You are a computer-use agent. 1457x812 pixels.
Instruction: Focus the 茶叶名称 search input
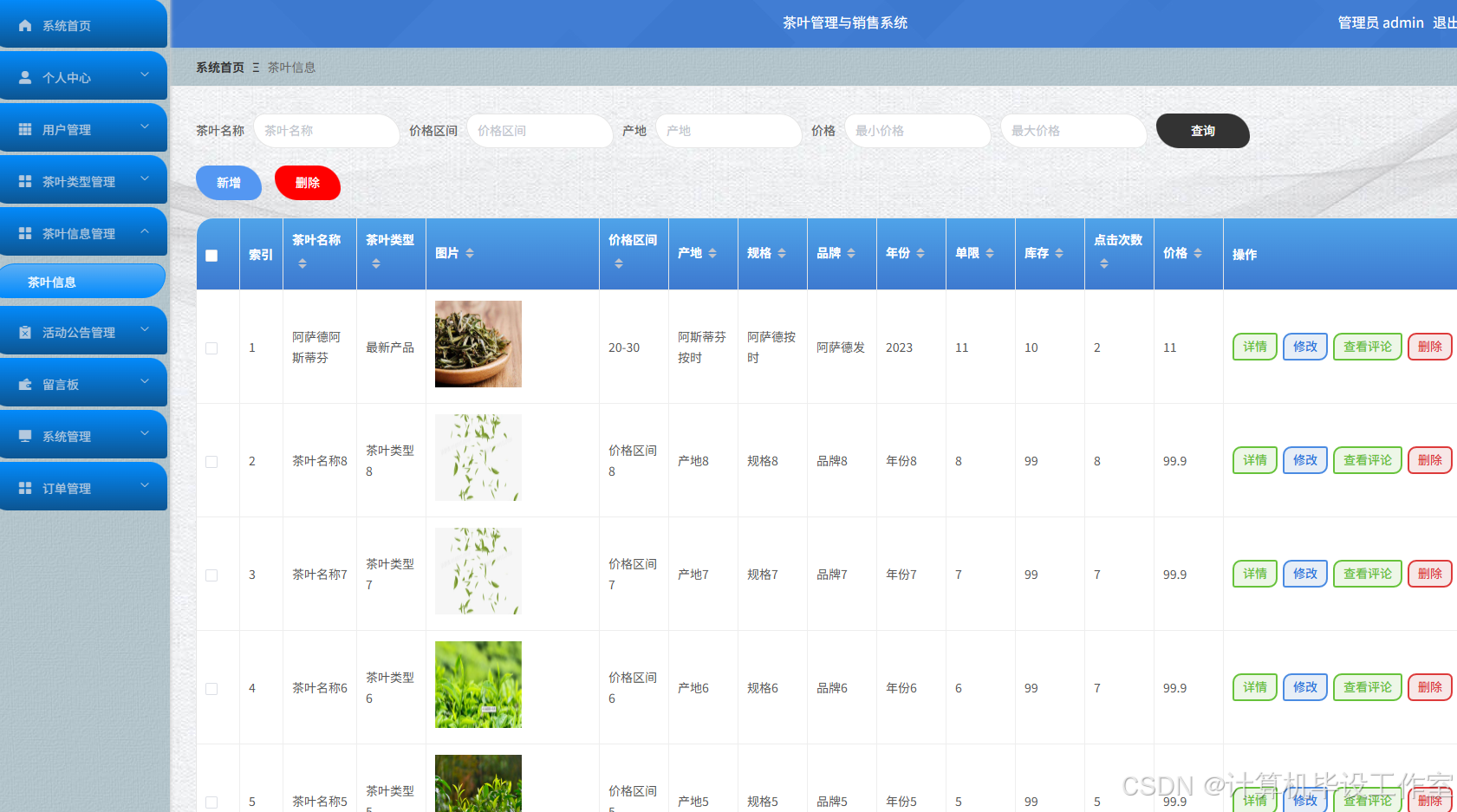point(326,131)
